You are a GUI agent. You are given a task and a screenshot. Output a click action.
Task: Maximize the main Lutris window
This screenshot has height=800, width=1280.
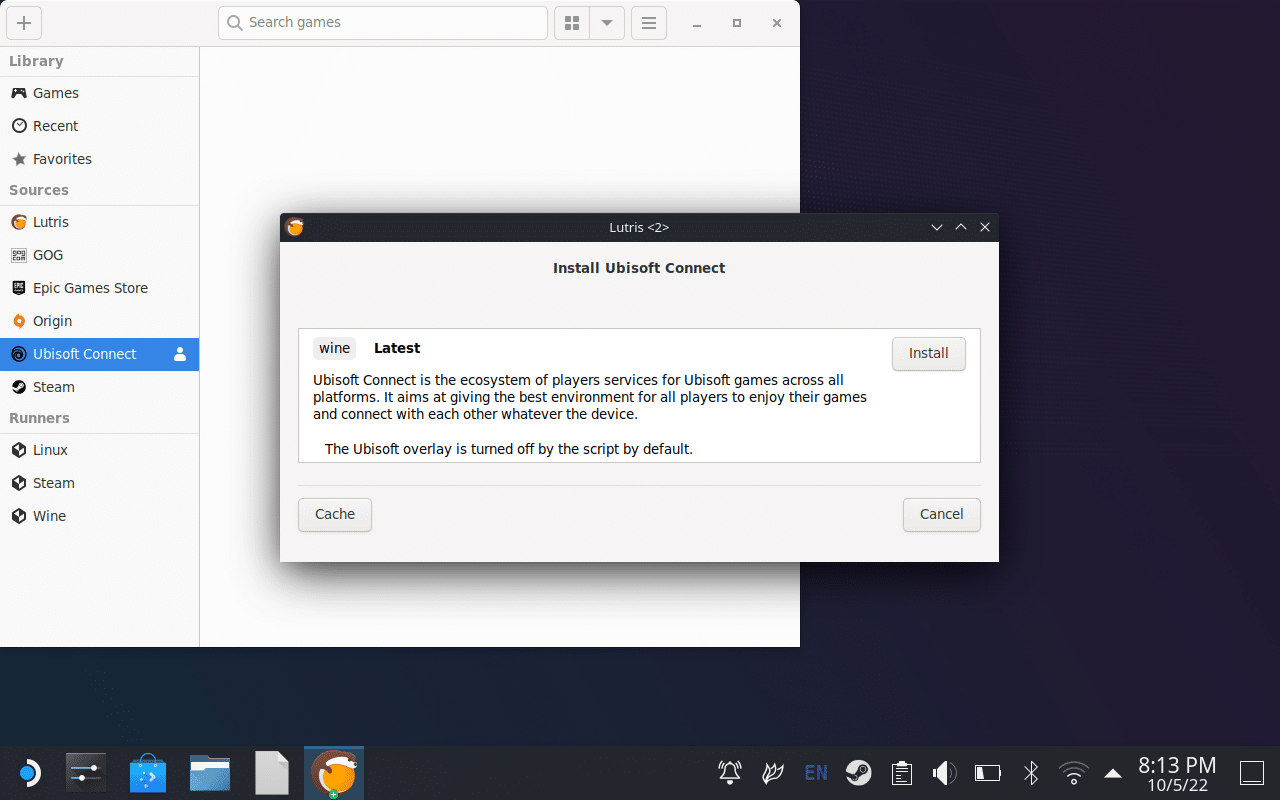pyautogui.click(x=737, y=23)
